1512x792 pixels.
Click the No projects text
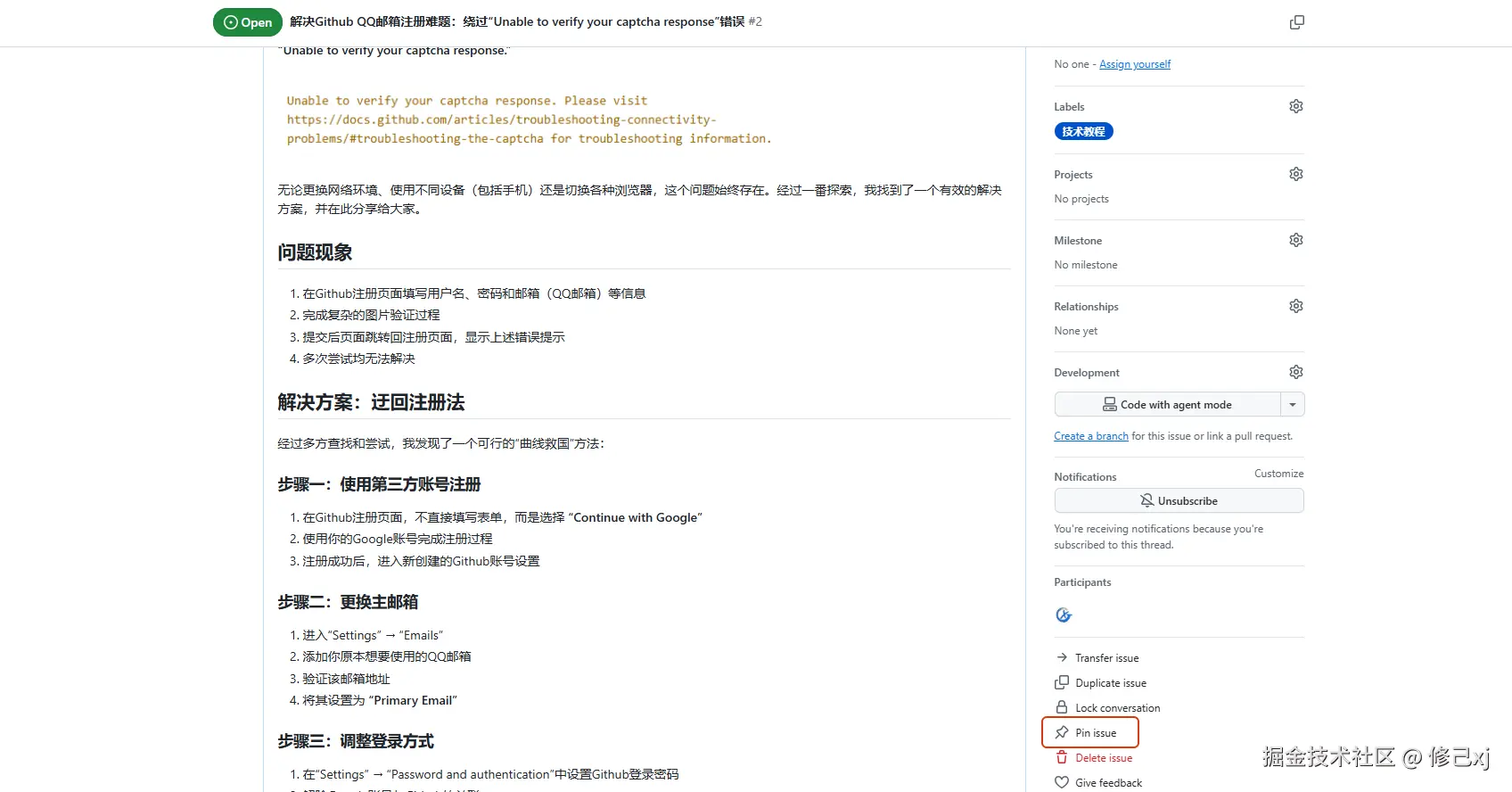pos(1081,199)
